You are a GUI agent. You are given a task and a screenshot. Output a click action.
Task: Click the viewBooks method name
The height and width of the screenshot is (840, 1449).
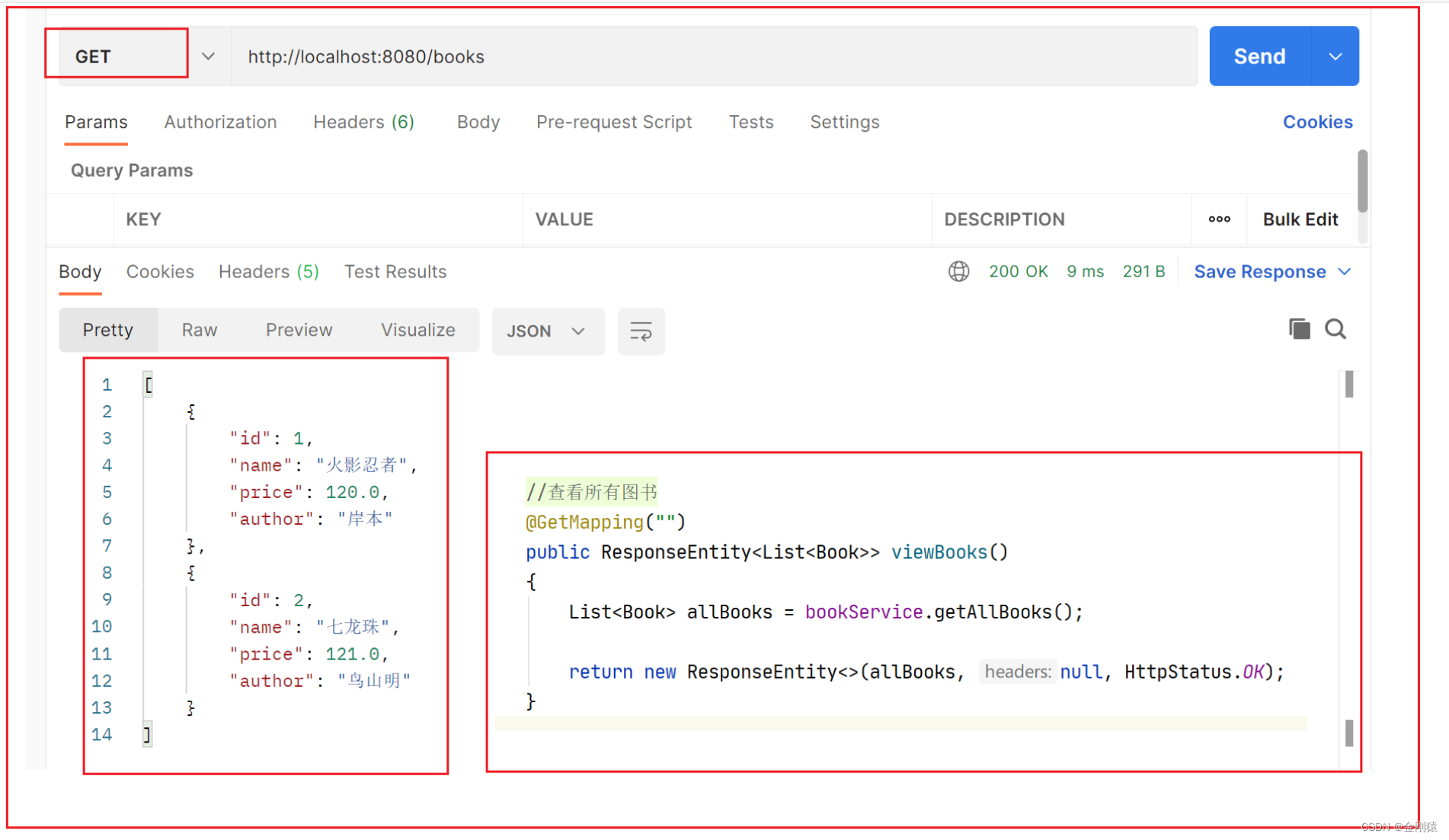click(x=939, y=552)
